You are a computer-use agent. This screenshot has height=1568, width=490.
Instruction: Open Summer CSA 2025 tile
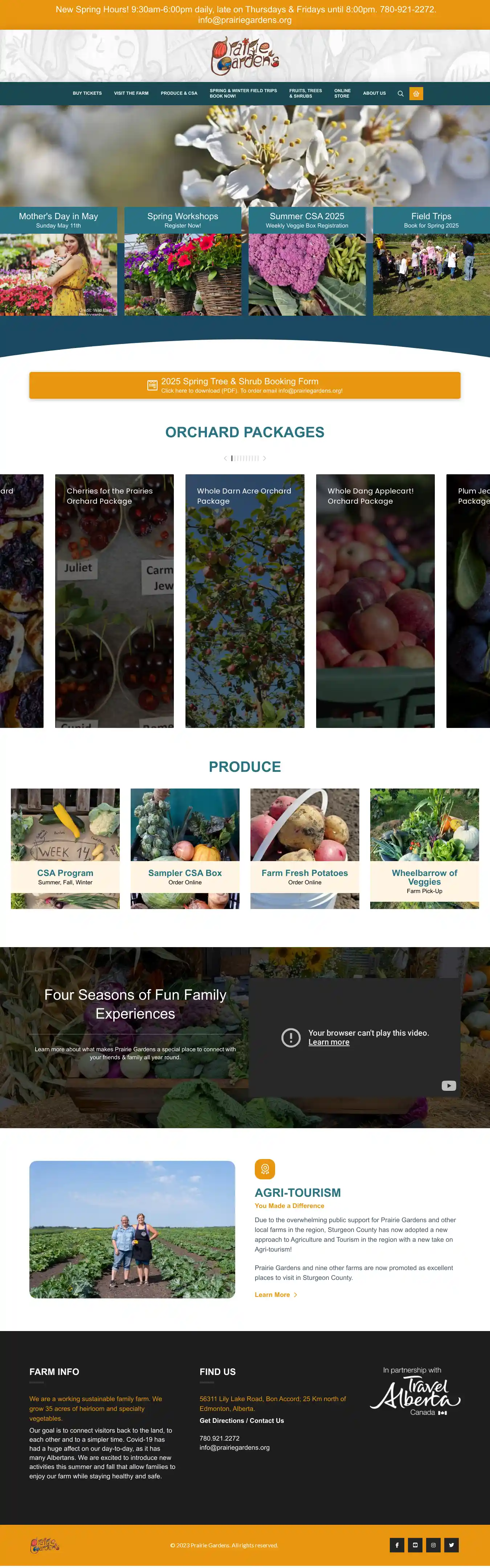307,261
